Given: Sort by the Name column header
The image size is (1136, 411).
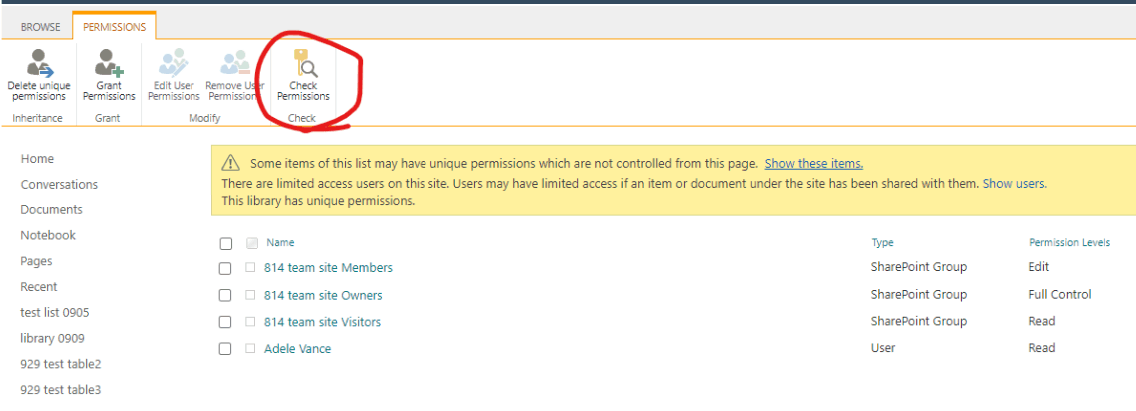Looking at the screenshot, I should (x=280, y=243).
